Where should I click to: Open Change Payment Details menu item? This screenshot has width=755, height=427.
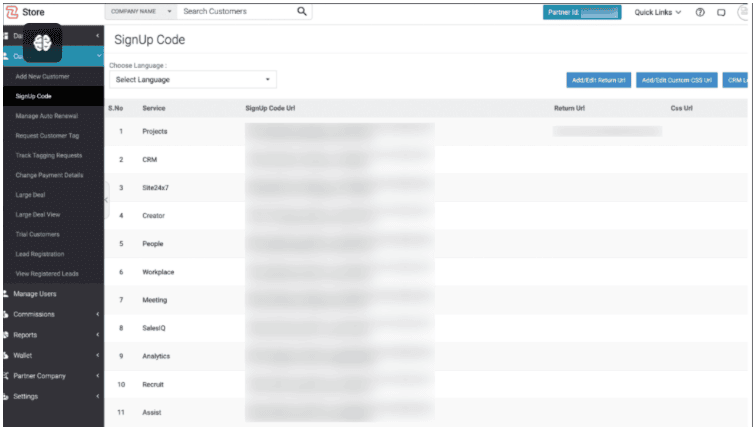pyautogui.click(x=49, y=175)
